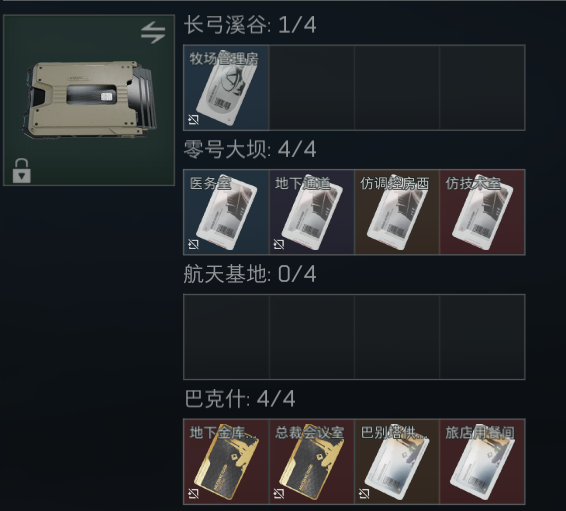Select the 仿技术室 keycard
The image size is (566, 511).
click(483, 212)
